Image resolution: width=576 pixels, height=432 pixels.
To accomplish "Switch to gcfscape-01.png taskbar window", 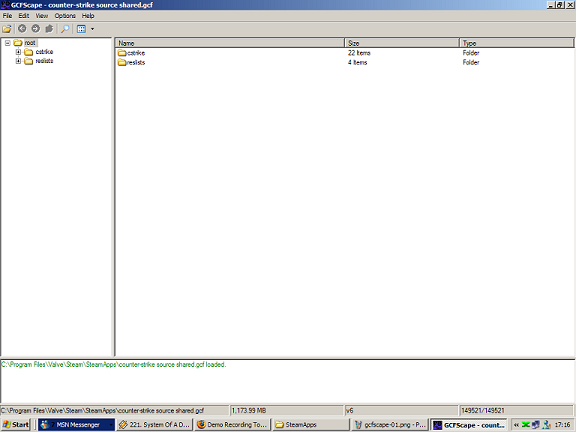I will point(389,425).
